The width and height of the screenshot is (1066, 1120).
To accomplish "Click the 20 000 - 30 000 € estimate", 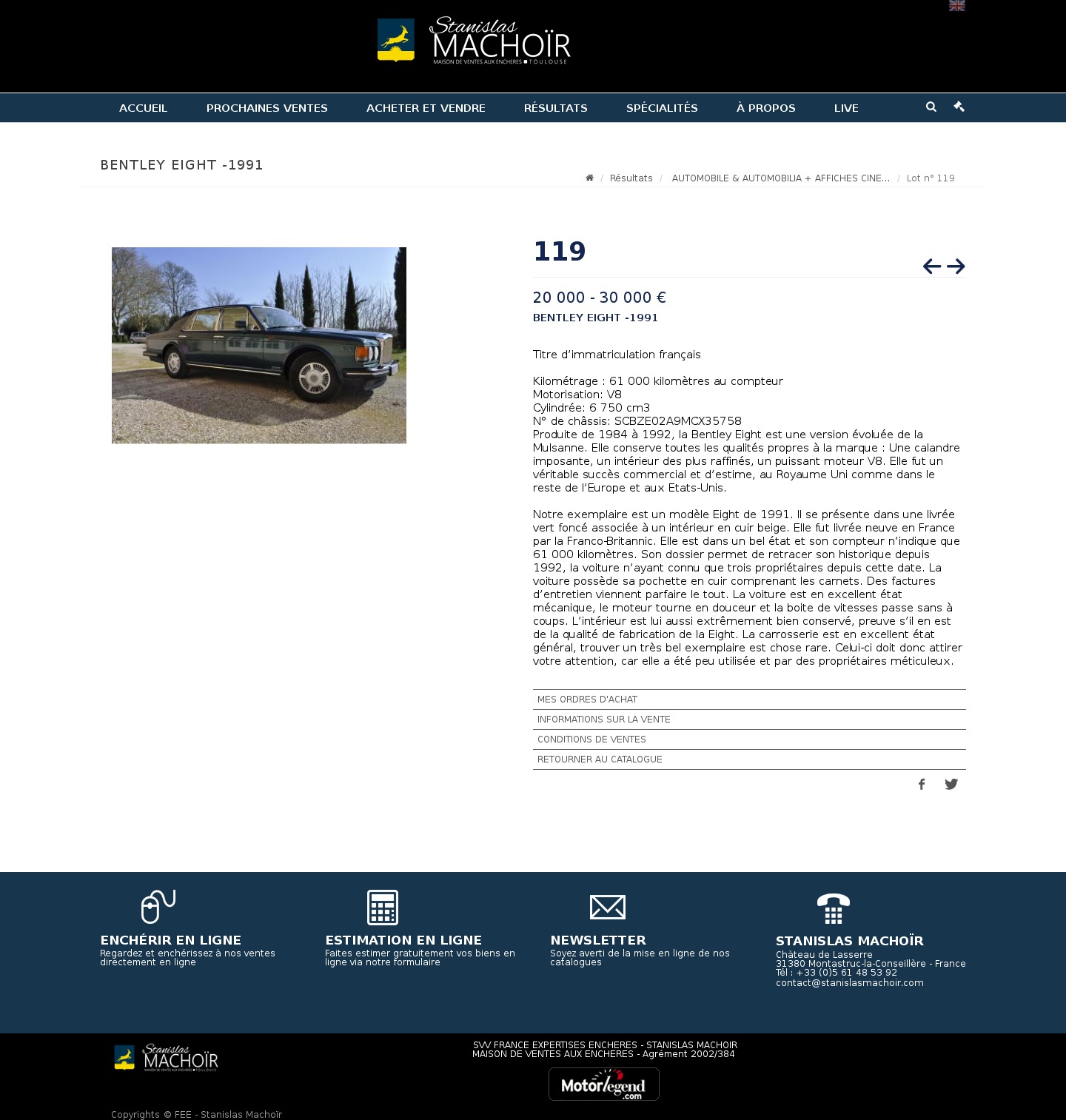I will (x=600, y=298).
